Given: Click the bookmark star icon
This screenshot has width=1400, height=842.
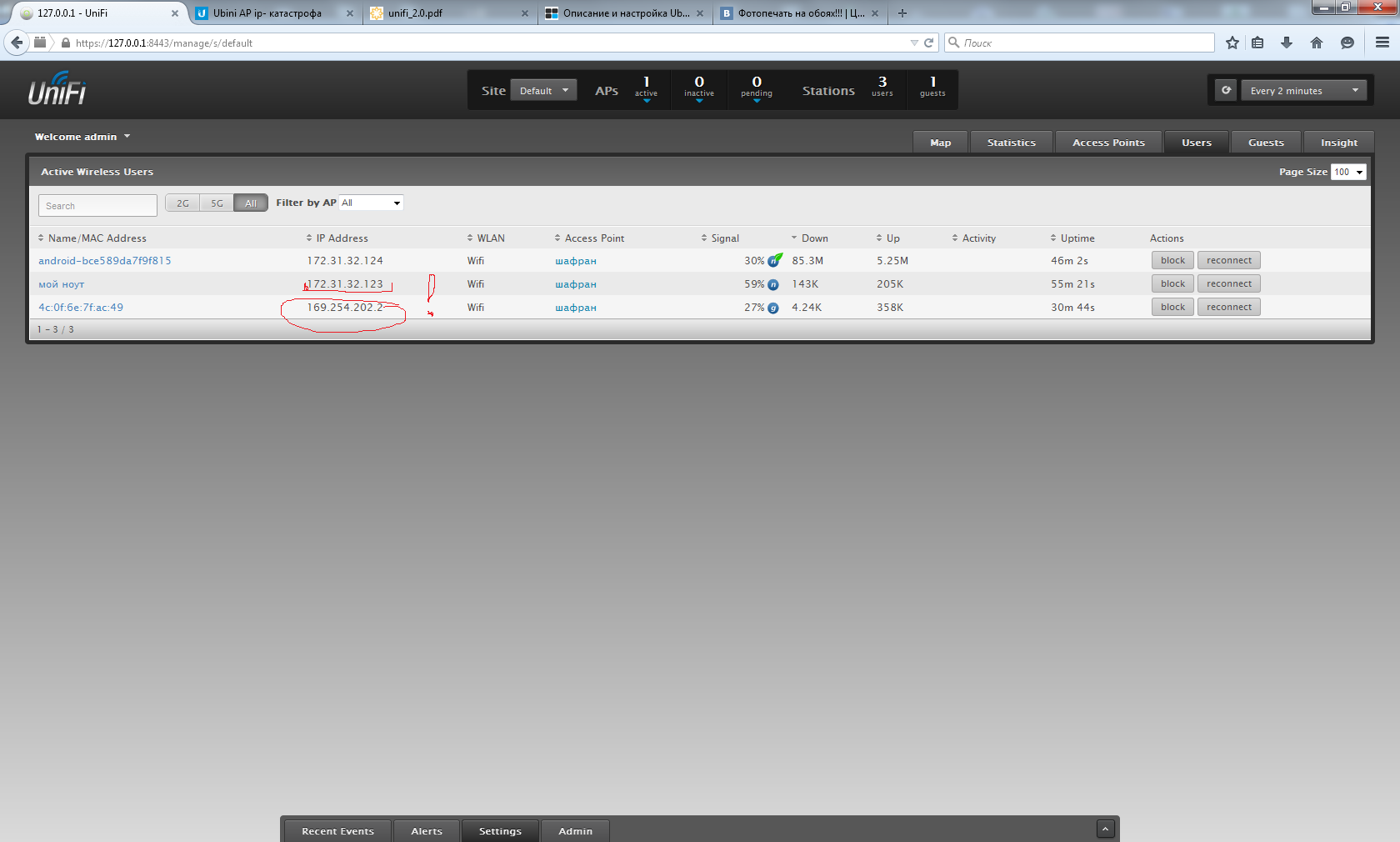Looking at the screenshot, I should pos(1232,43).
